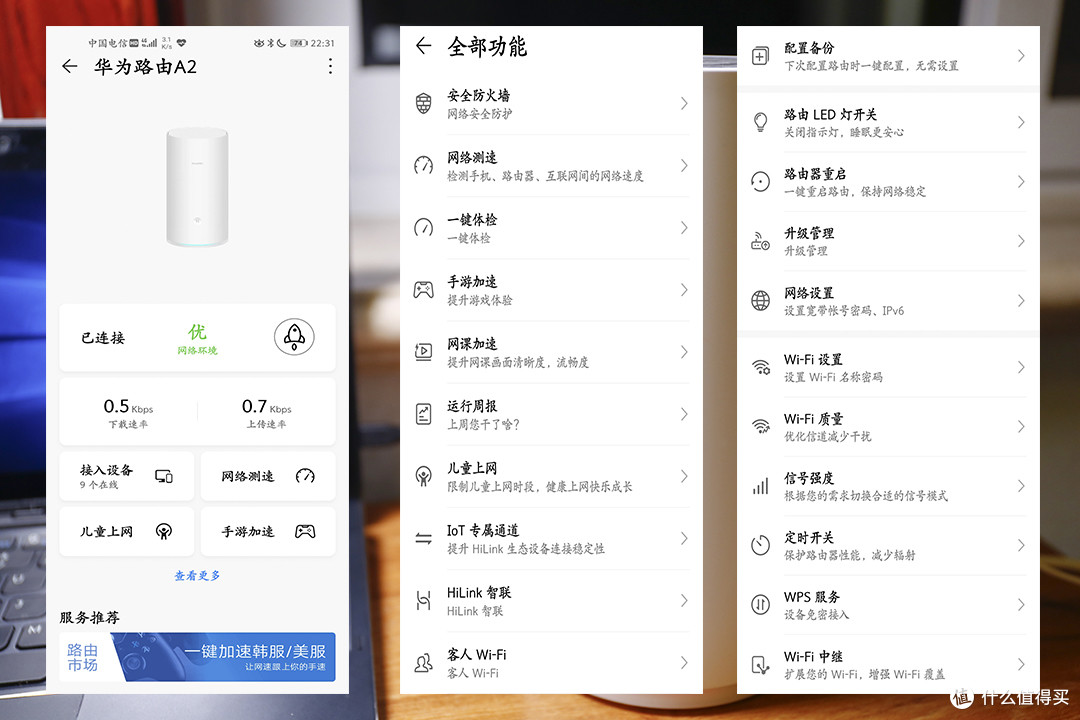Expand the 网络测速 row chevron
The height and width of the screenshot is (720, 1080).
(683, 165)
